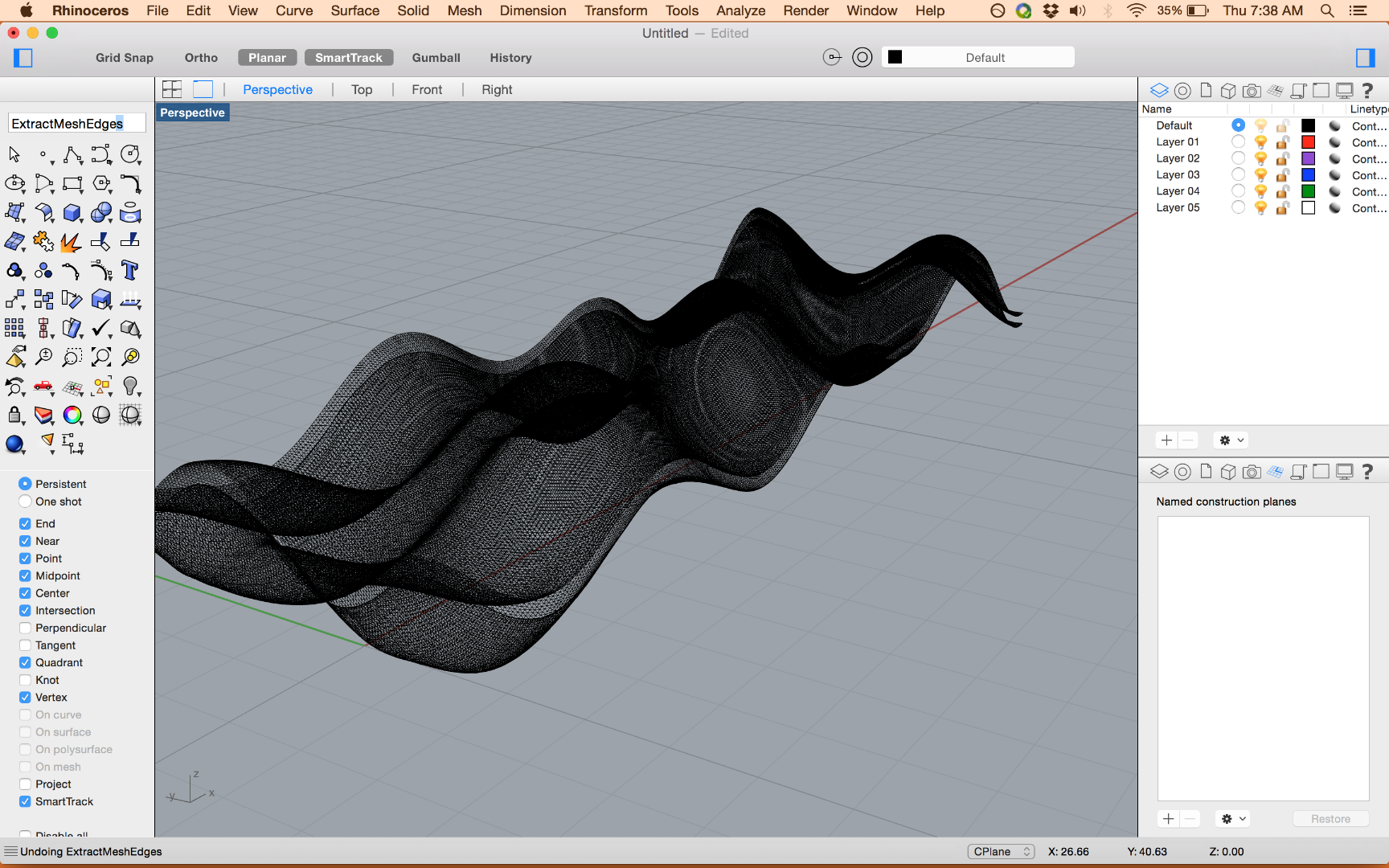Click the Restore button for construction planes
The width and height of the screenshot is (1389, 868).
pos(1330,818)
